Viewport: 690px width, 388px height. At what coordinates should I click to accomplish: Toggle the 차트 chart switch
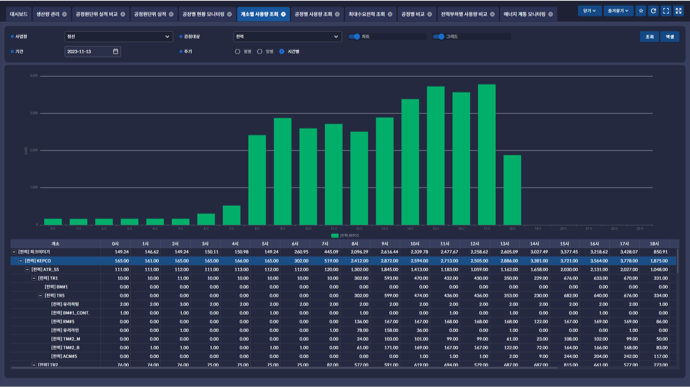click(355, 37)
